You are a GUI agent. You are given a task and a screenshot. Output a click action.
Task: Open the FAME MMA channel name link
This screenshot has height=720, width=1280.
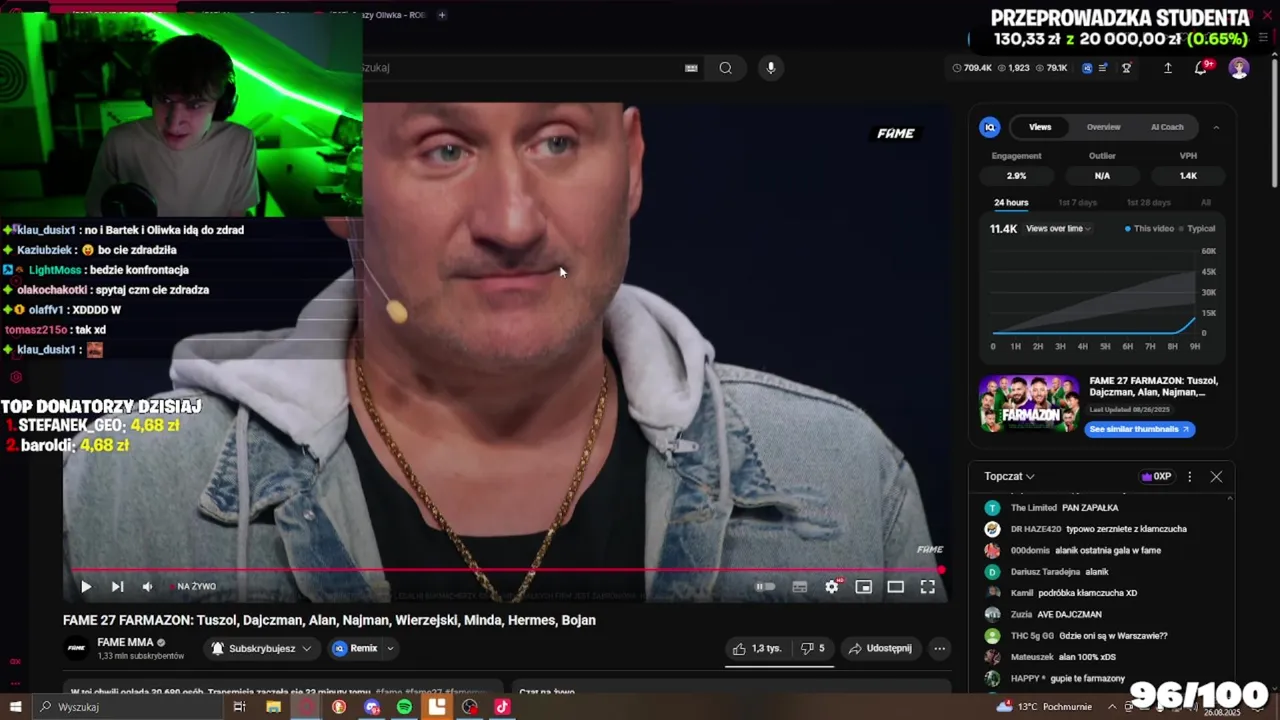[x=125, y=642]
